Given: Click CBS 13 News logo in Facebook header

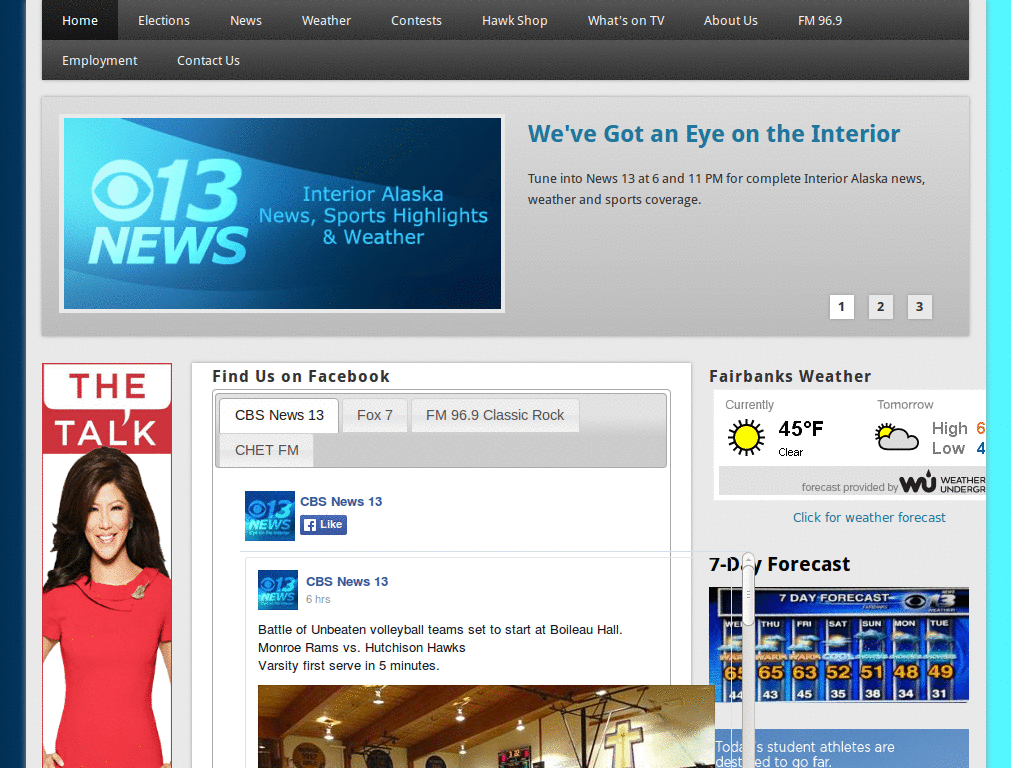Looking at the screenshot, I should 270,516.
